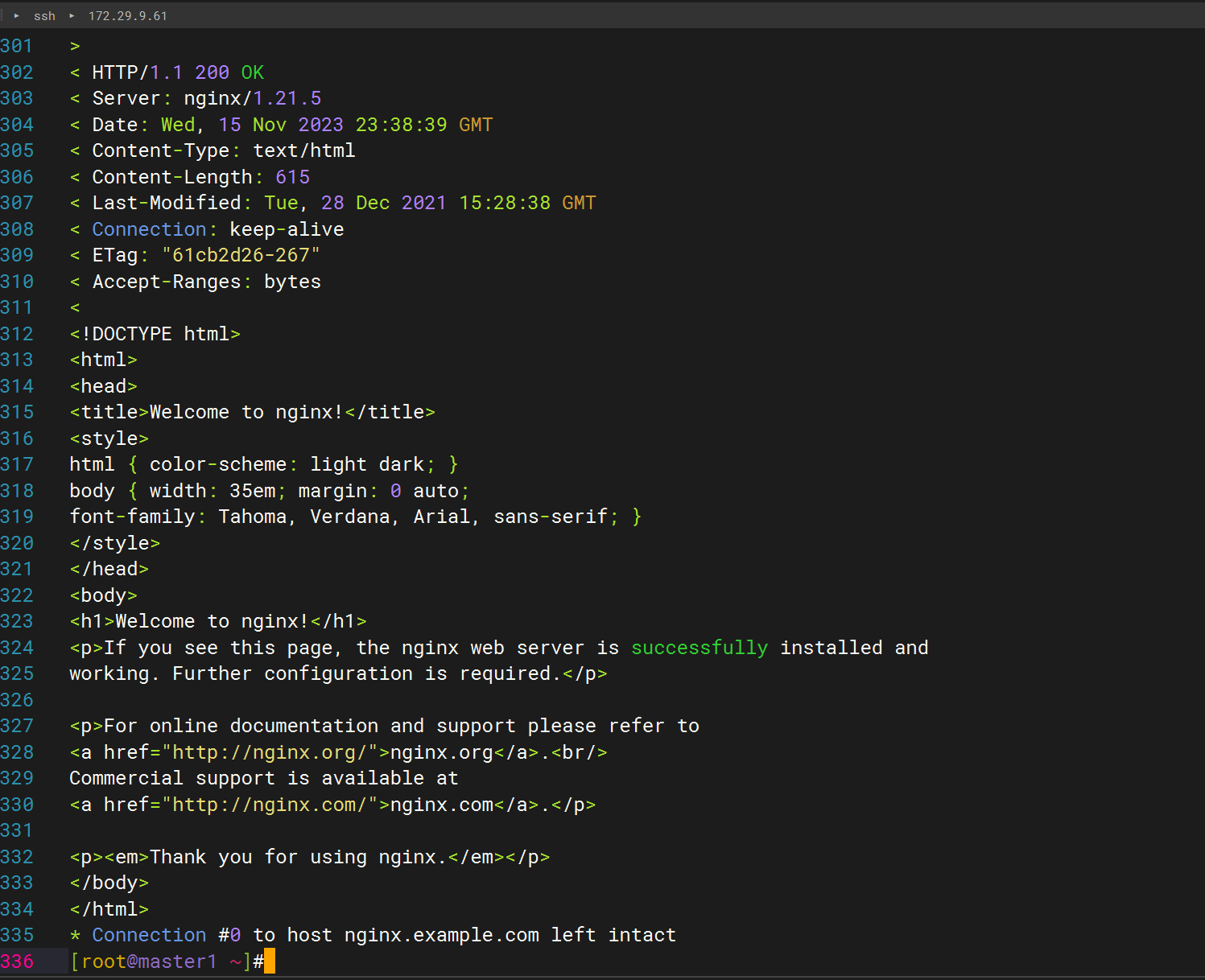Click line number 336 in the gutter

point(17,961)
